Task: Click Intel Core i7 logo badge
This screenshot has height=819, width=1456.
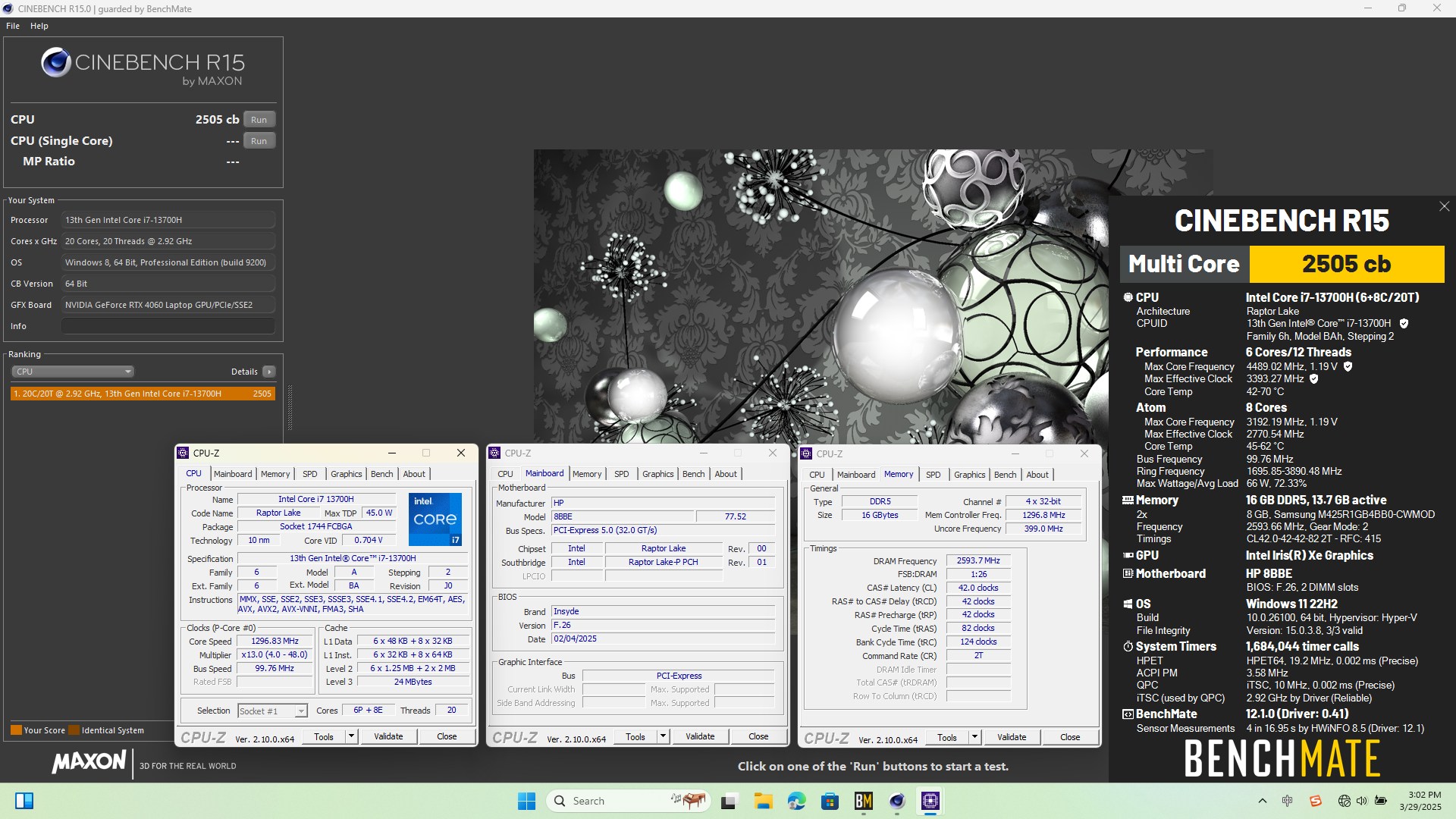Action: click(435, 519)
